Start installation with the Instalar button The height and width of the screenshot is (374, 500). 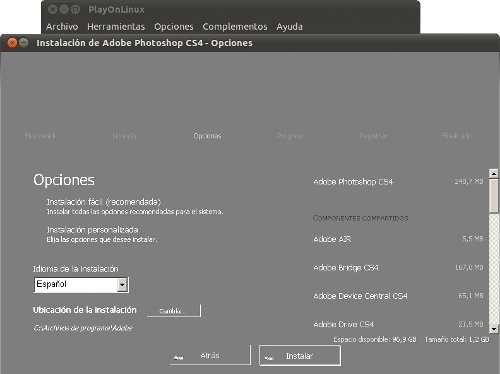coord(300,356)
